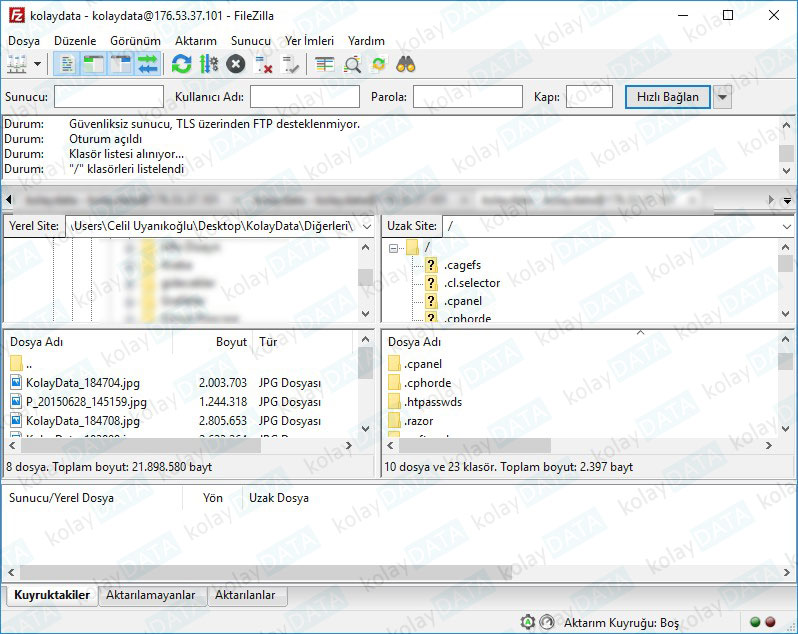This screenshot has height=634, width=798.
Task: Select .cpanel in the remote tree
Action: click(x=463, y=301)
